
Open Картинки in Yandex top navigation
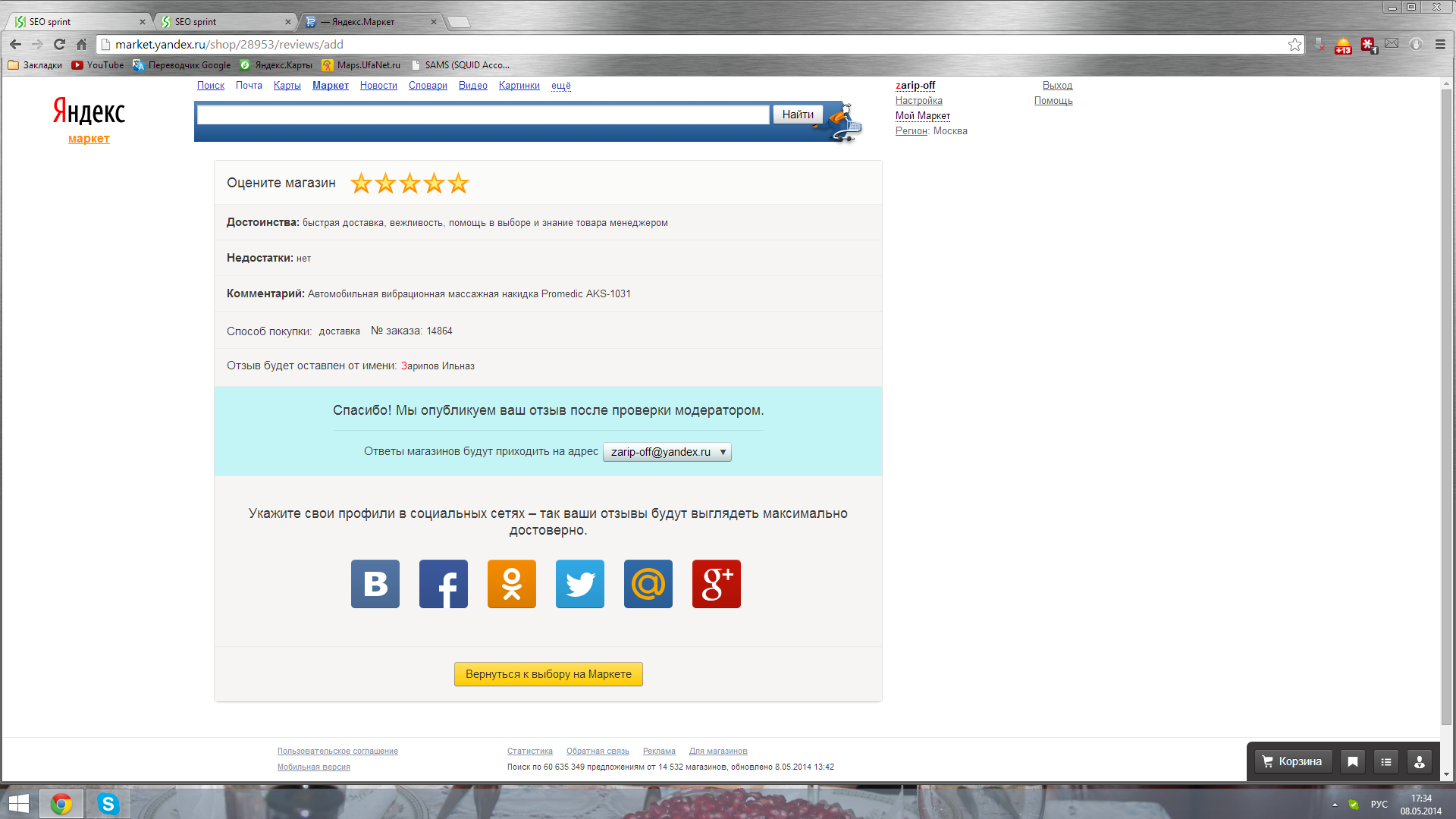pyautogui.click(x=519, y=86)
